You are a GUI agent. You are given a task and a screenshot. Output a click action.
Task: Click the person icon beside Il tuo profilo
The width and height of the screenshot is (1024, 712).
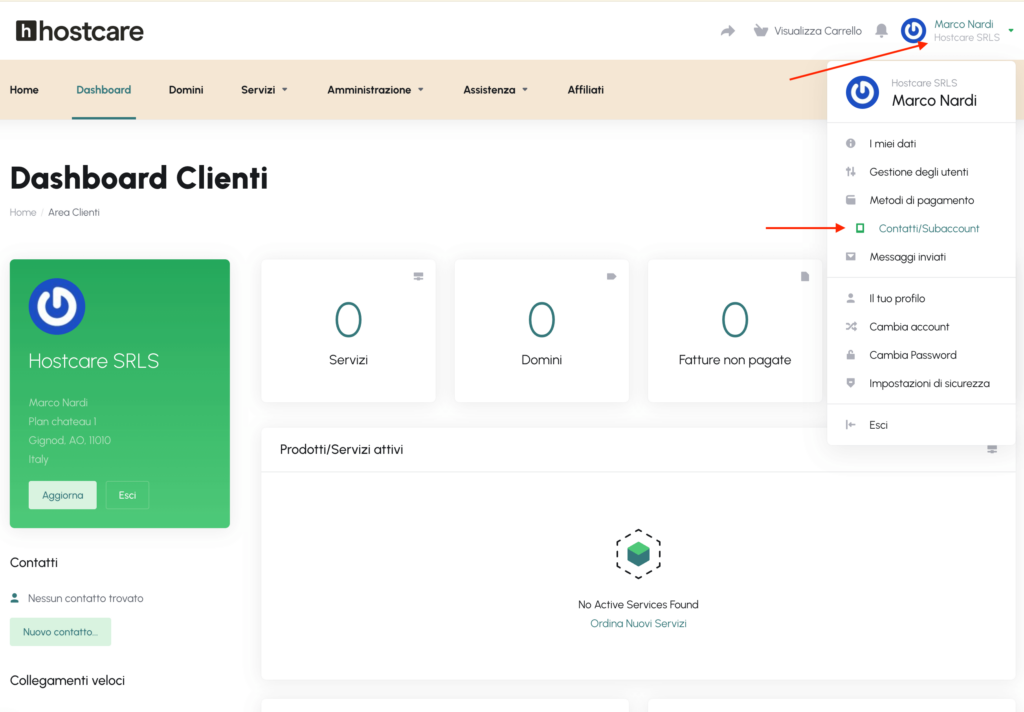click(x=850, y=298)
